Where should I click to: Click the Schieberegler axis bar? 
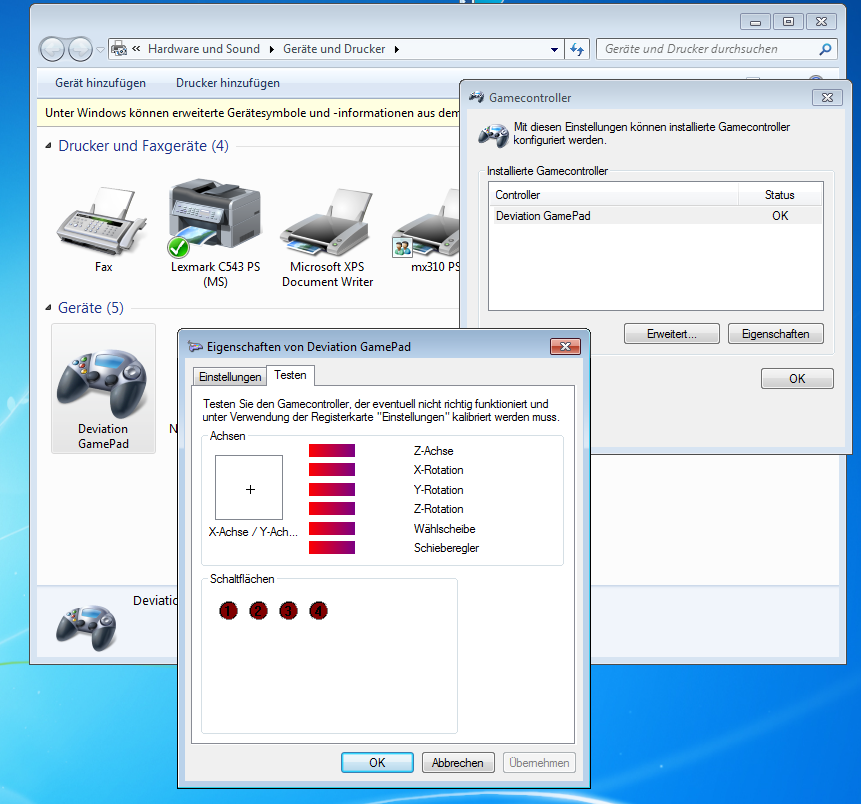tap(332, 548)
